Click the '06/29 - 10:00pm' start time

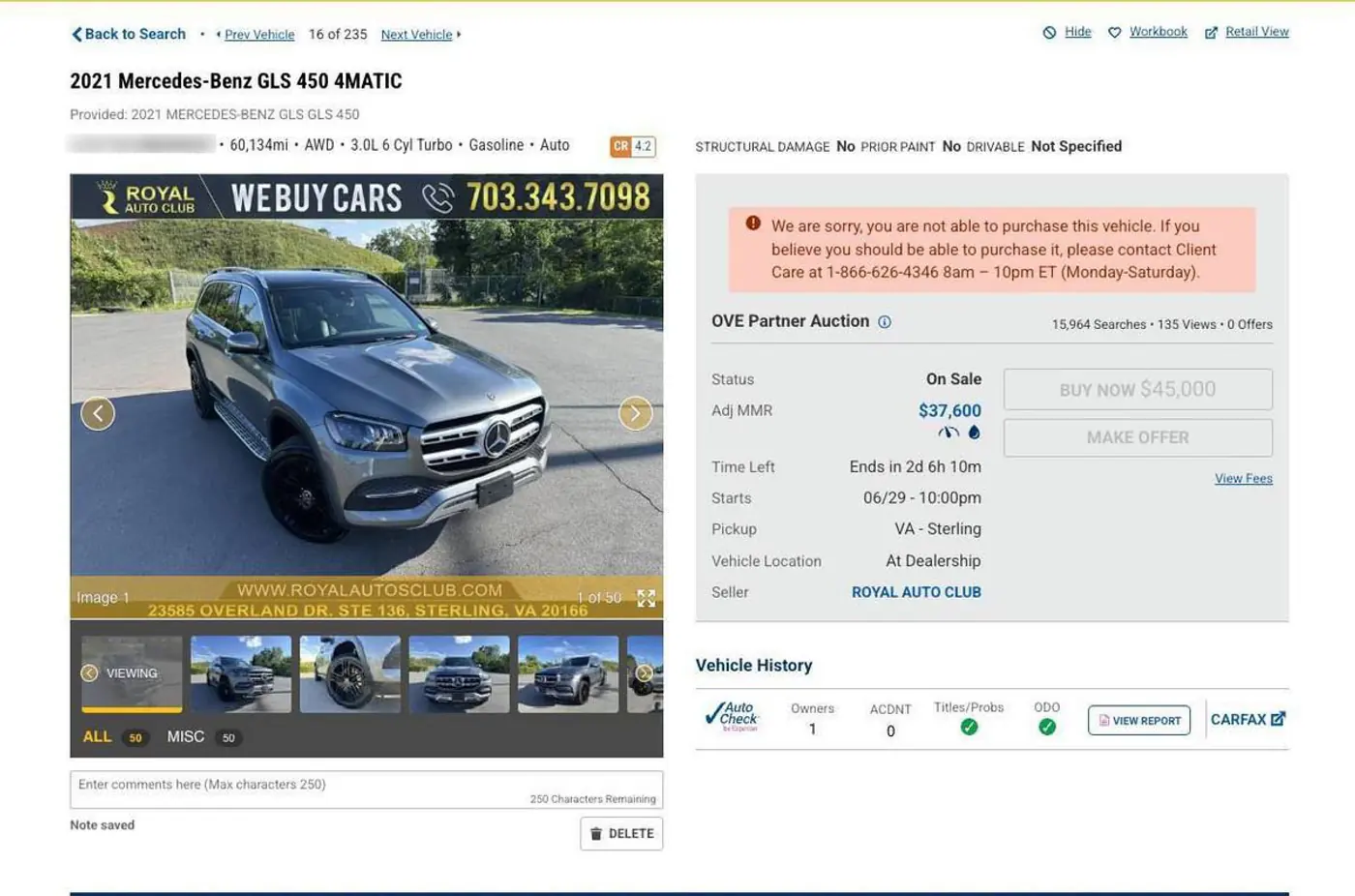[922, 498]
